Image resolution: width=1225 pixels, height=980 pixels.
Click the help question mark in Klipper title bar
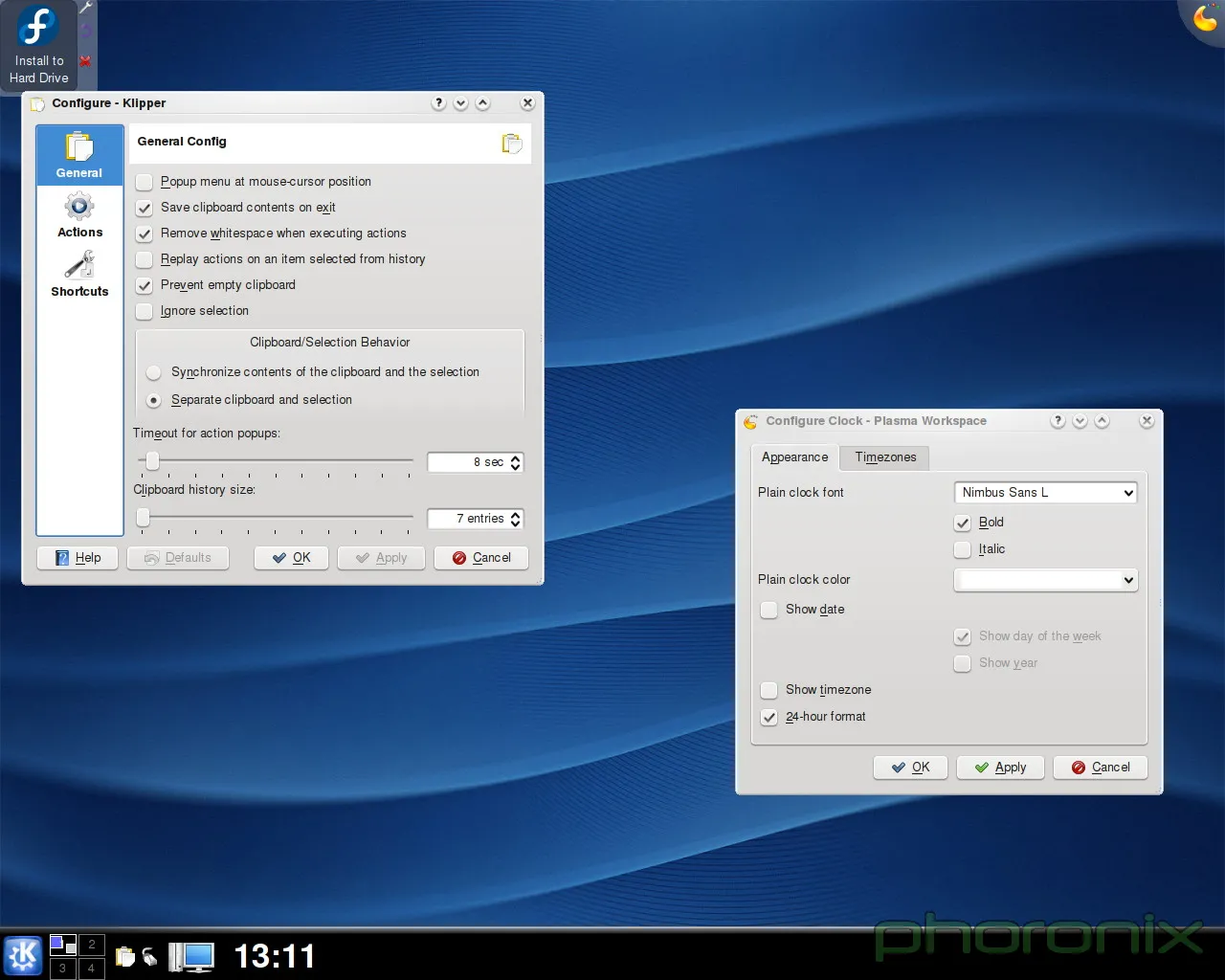[x=439, y=103]
